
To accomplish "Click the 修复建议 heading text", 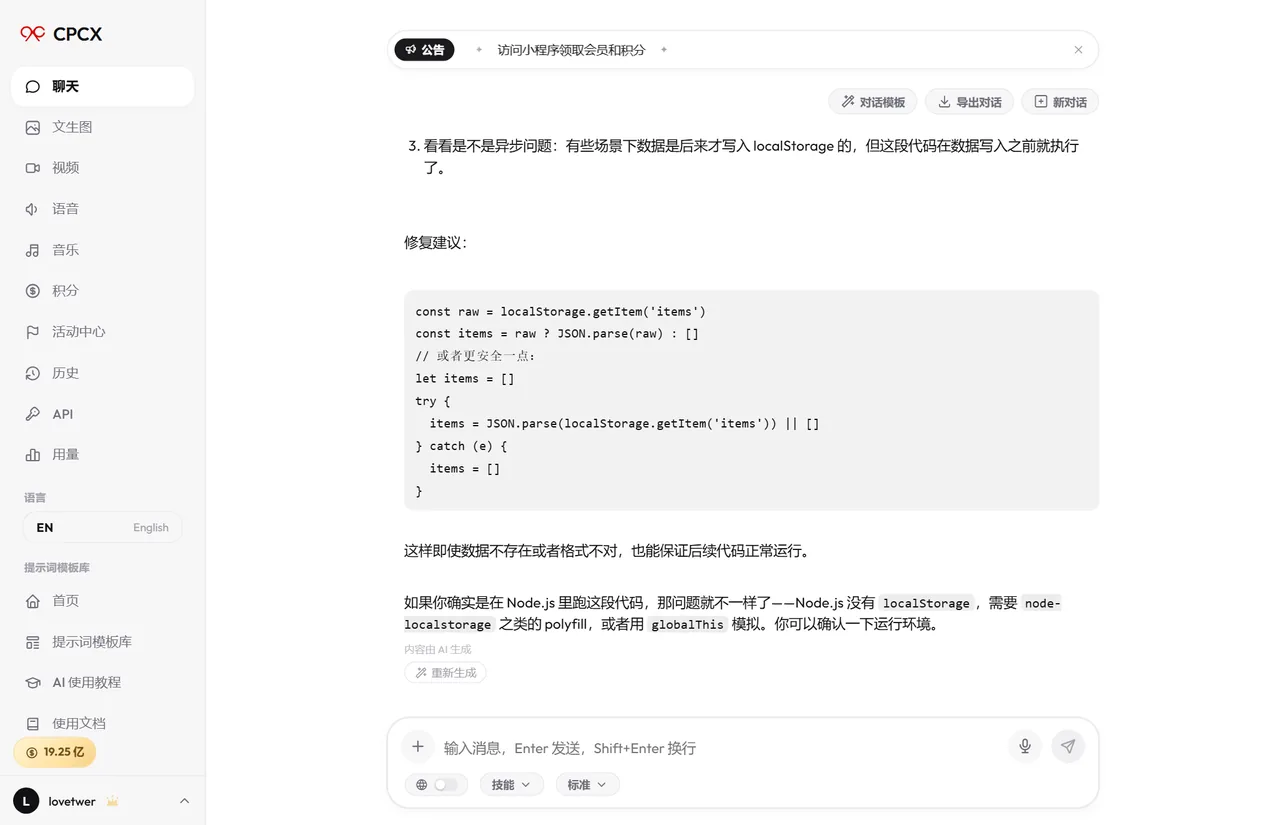I will point(435,243).
